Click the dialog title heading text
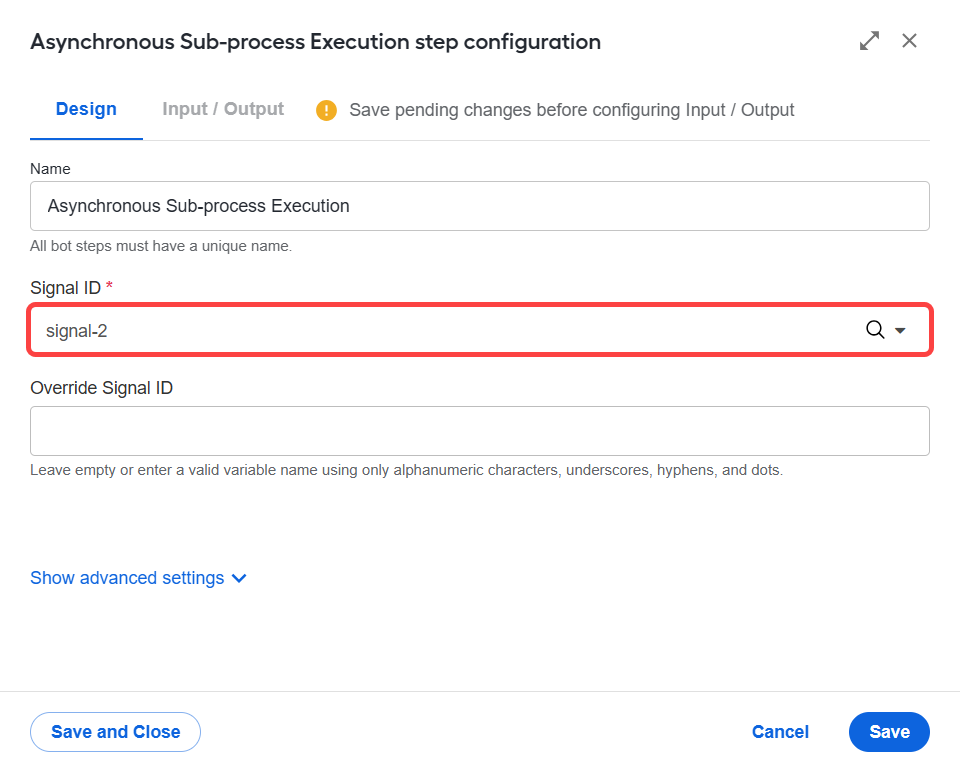 coord(316,42)
